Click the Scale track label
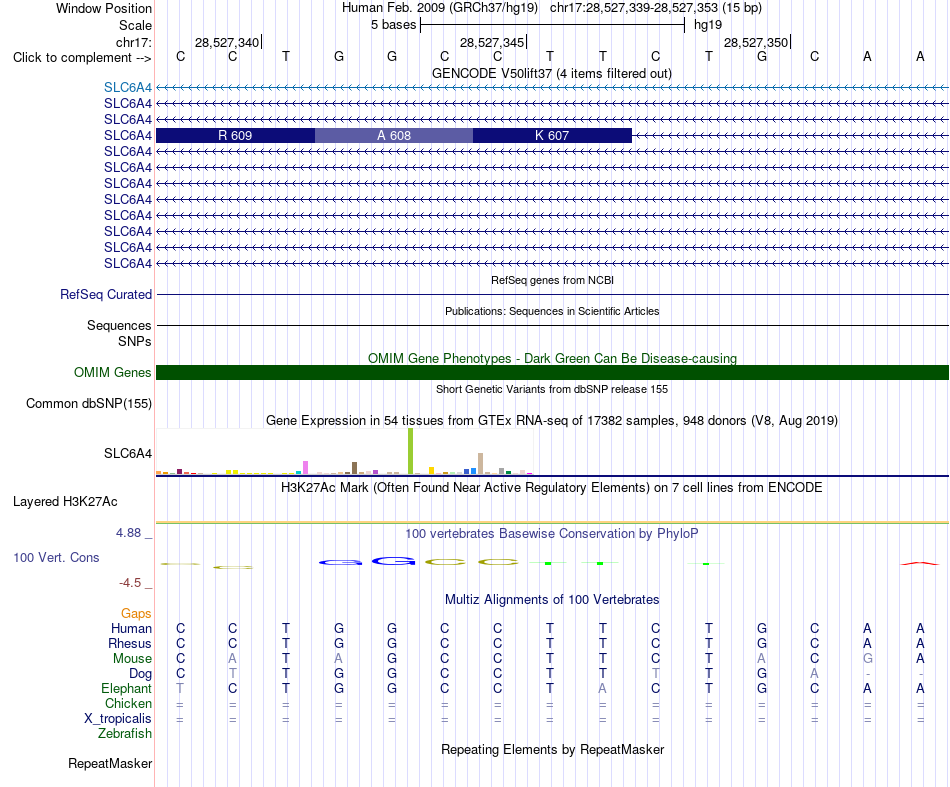 136,25
